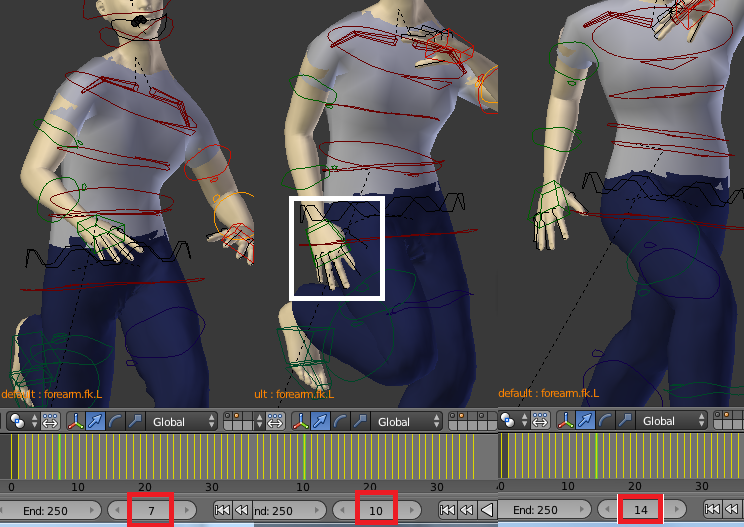Toggle manipulate center points in left viewport header

49,422
